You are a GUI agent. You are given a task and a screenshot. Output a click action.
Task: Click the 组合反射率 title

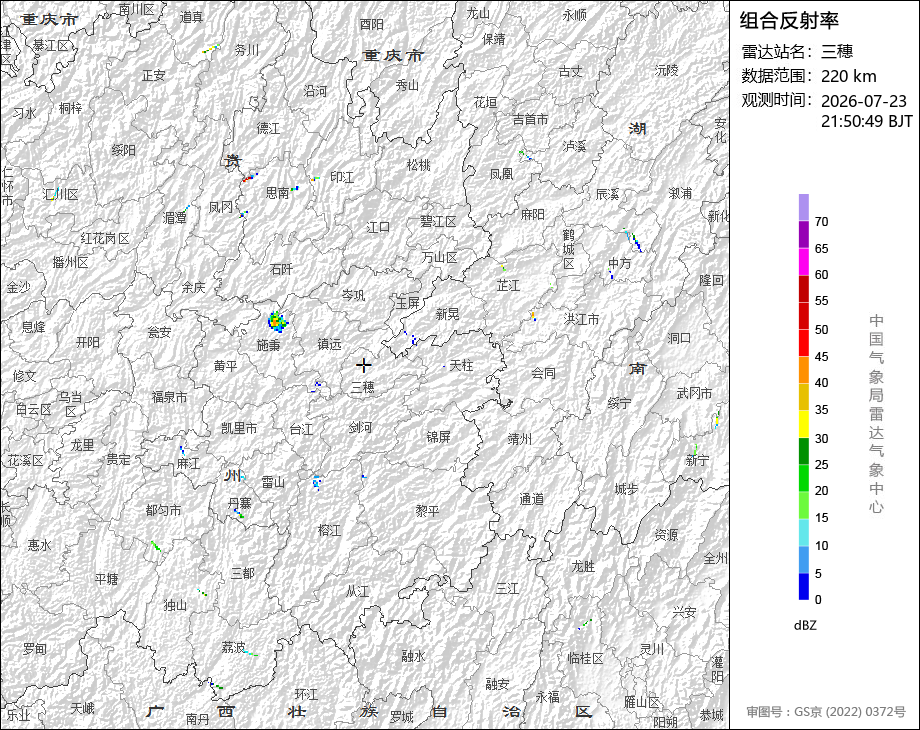[789, 21]
